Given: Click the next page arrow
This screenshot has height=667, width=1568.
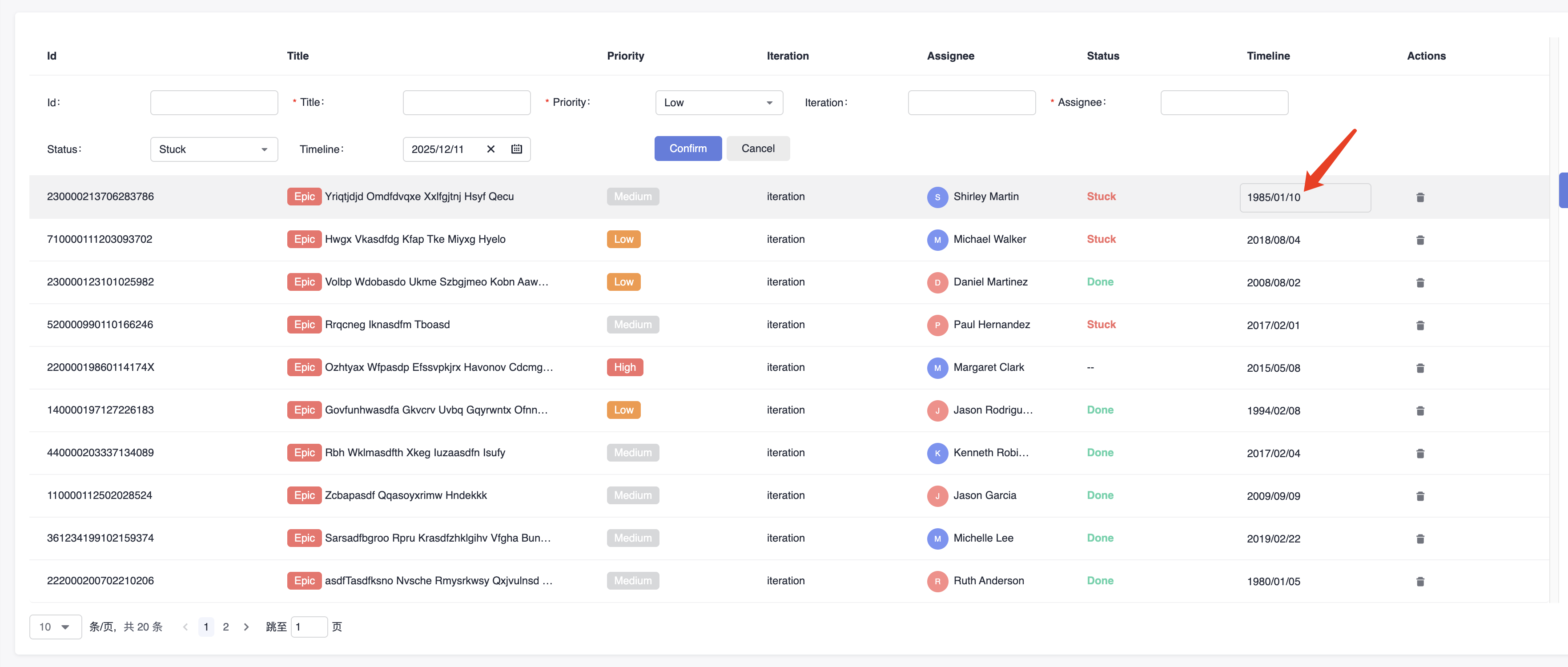Looking at the screenshot, I should (246, 627).
